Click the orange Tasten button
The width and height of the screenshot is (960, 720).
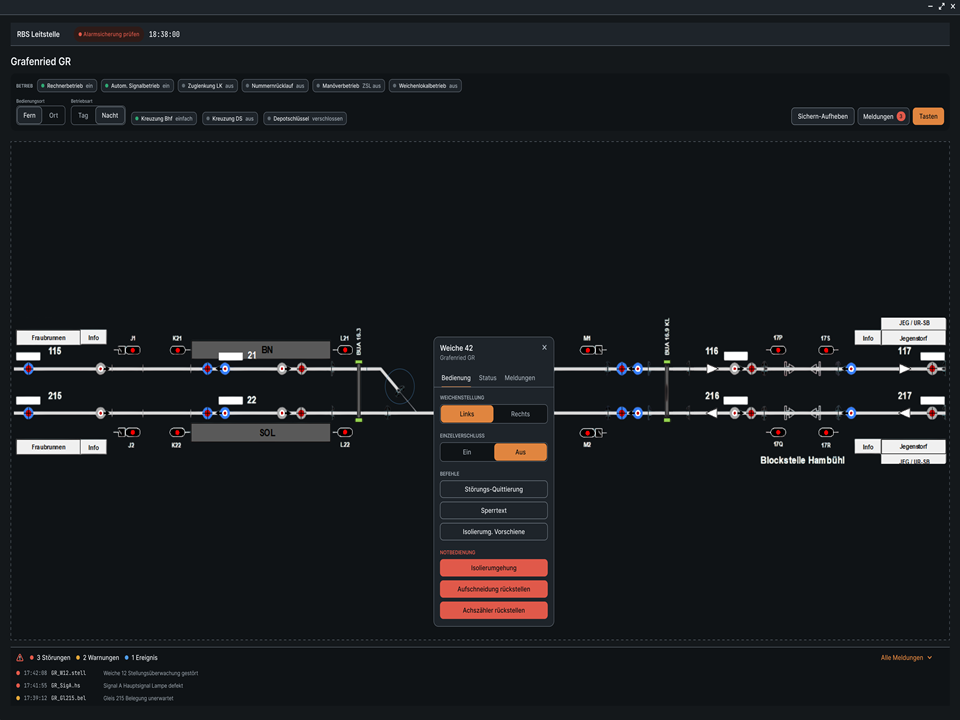(928, 116)
